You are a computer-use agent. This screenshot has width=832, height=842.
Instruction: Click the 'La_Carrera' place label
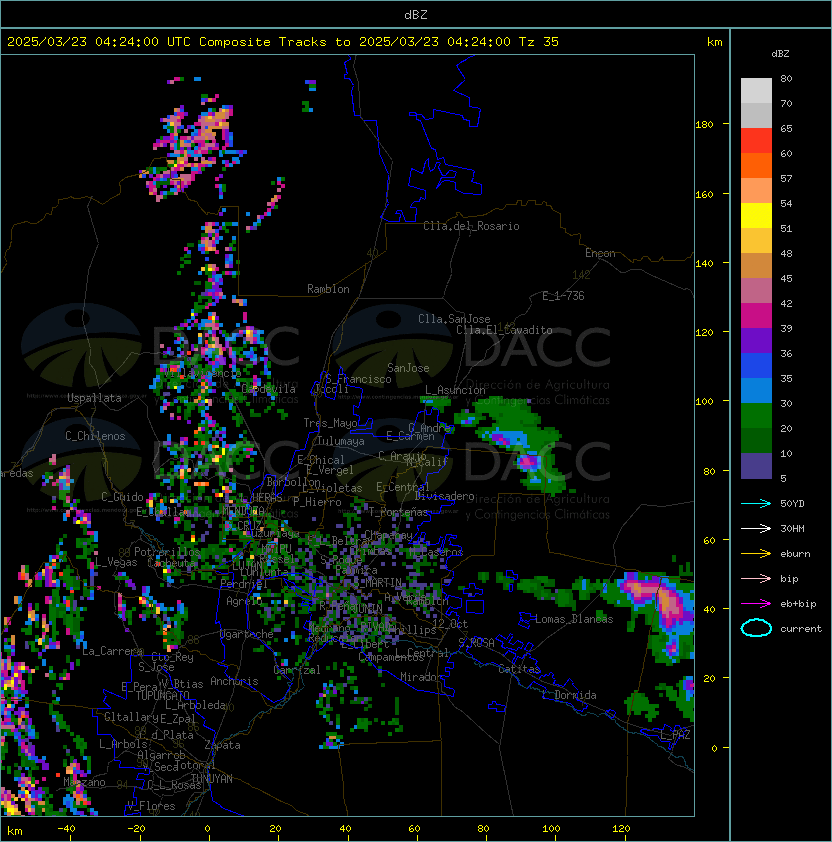112,651
